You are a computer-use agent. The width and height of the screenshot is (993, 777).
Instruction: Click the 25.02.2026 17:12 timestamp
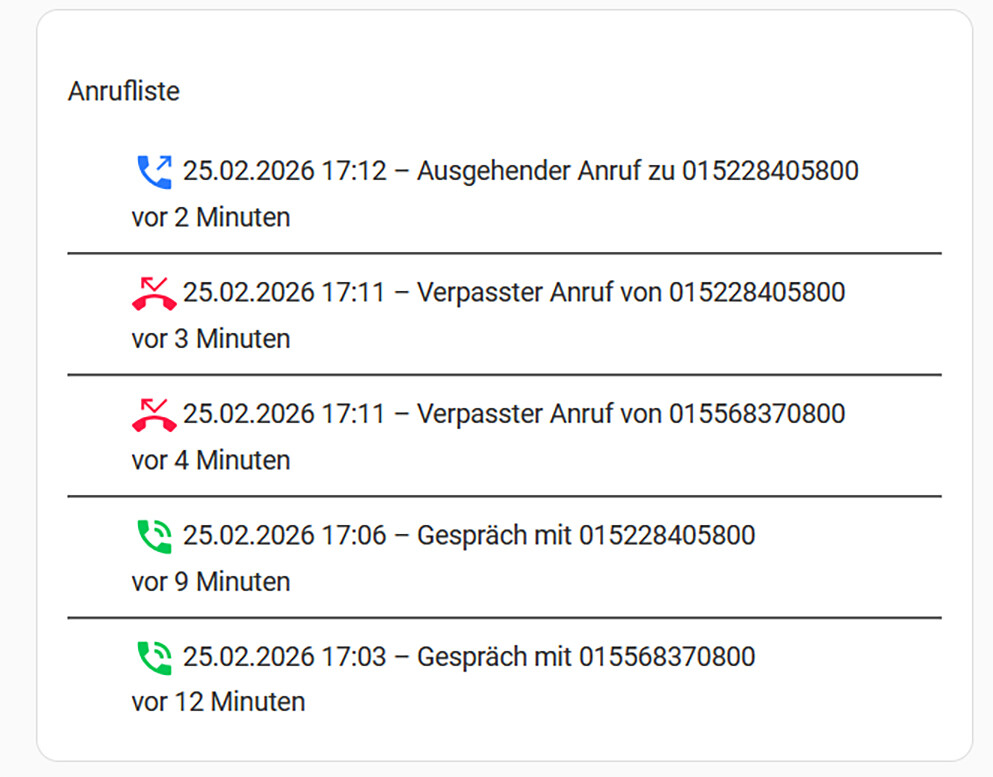pos(284,171)
